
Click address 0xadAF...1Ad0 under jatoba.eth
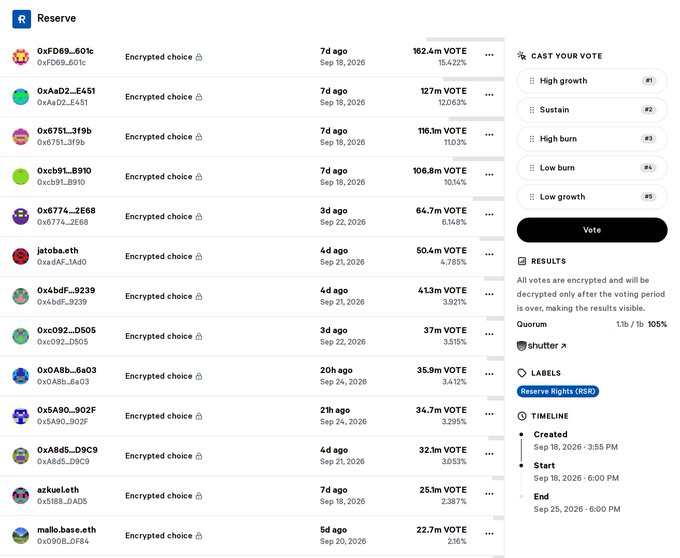(x=62, y=262)
